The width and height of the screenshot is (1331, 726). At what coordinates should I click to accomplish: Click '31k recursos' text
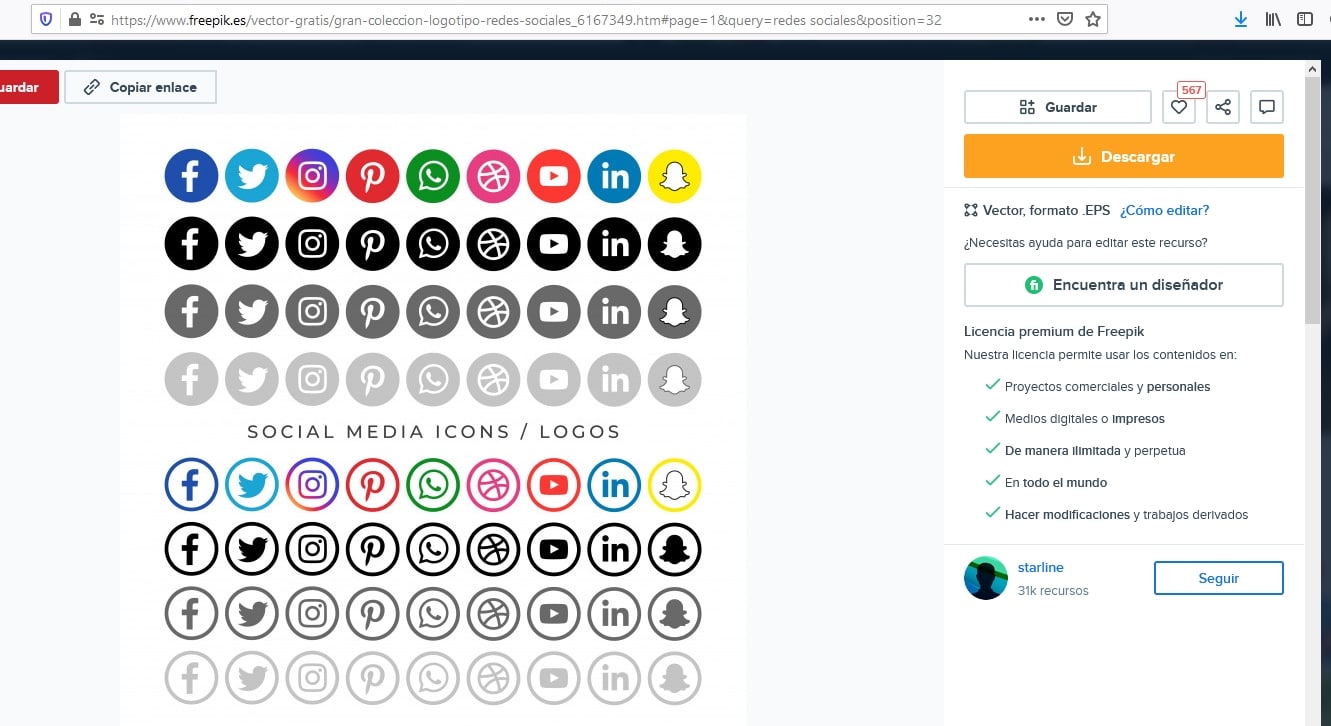1052,591
